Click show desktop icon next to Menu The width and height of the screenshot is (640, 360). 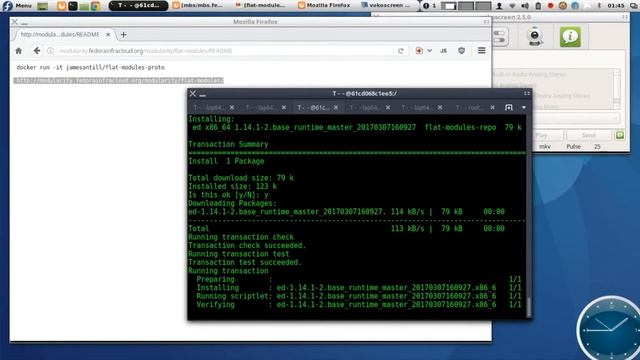pos(42,6)
